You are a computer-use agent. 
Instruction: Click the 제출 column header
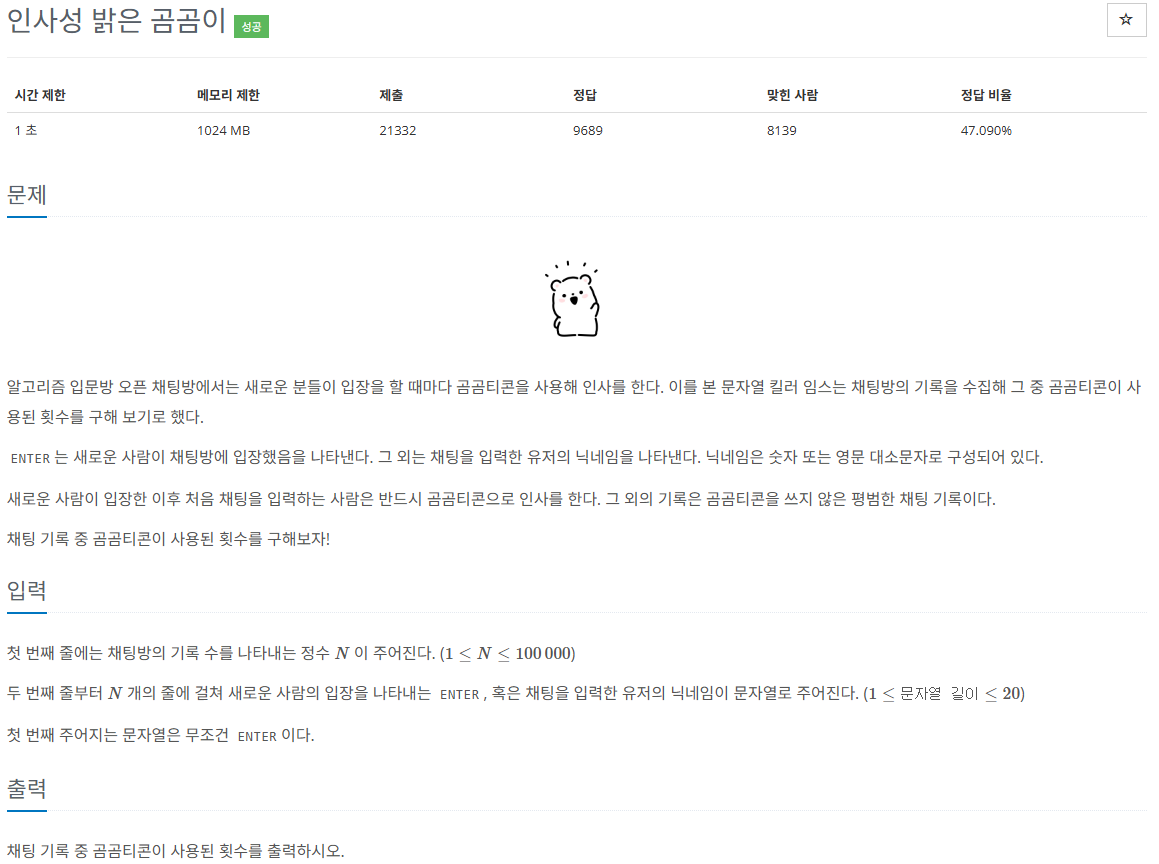click(391, 95)
